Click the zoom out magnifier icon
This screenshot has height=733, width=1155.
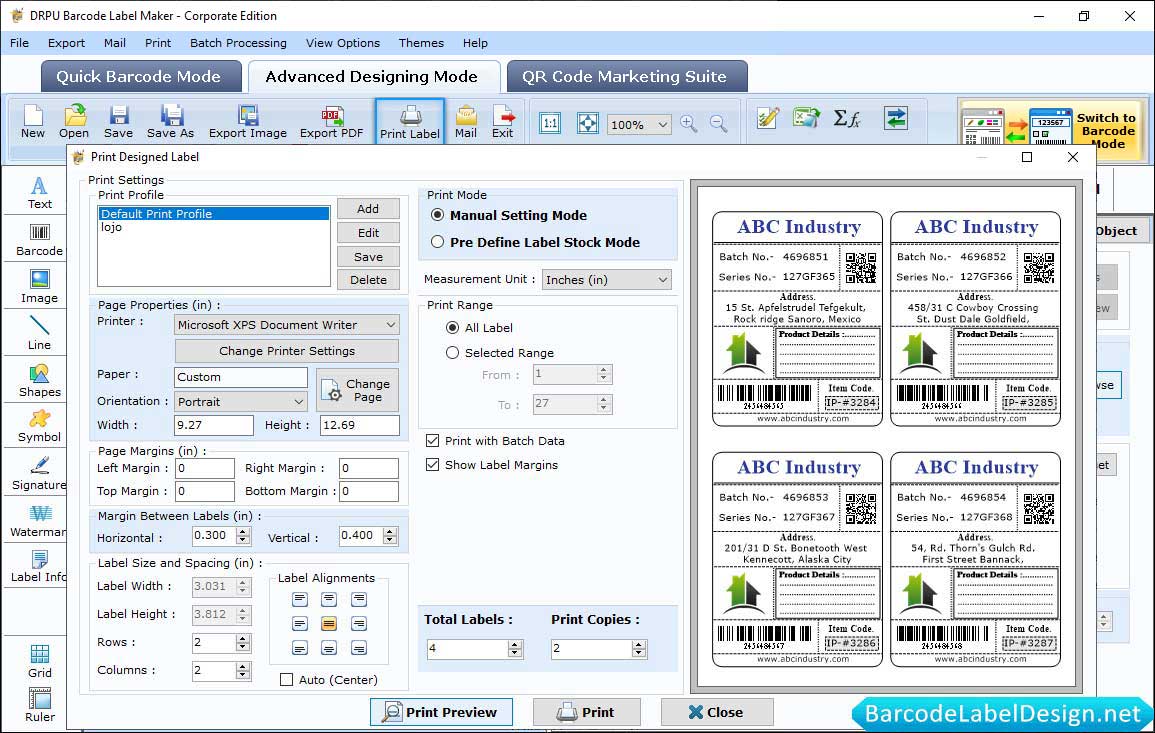(718, 124)
